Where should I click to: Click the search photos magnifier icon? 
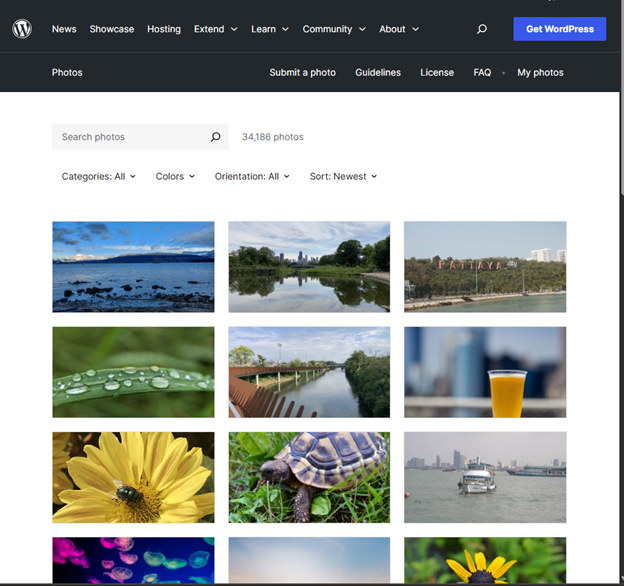215,137
